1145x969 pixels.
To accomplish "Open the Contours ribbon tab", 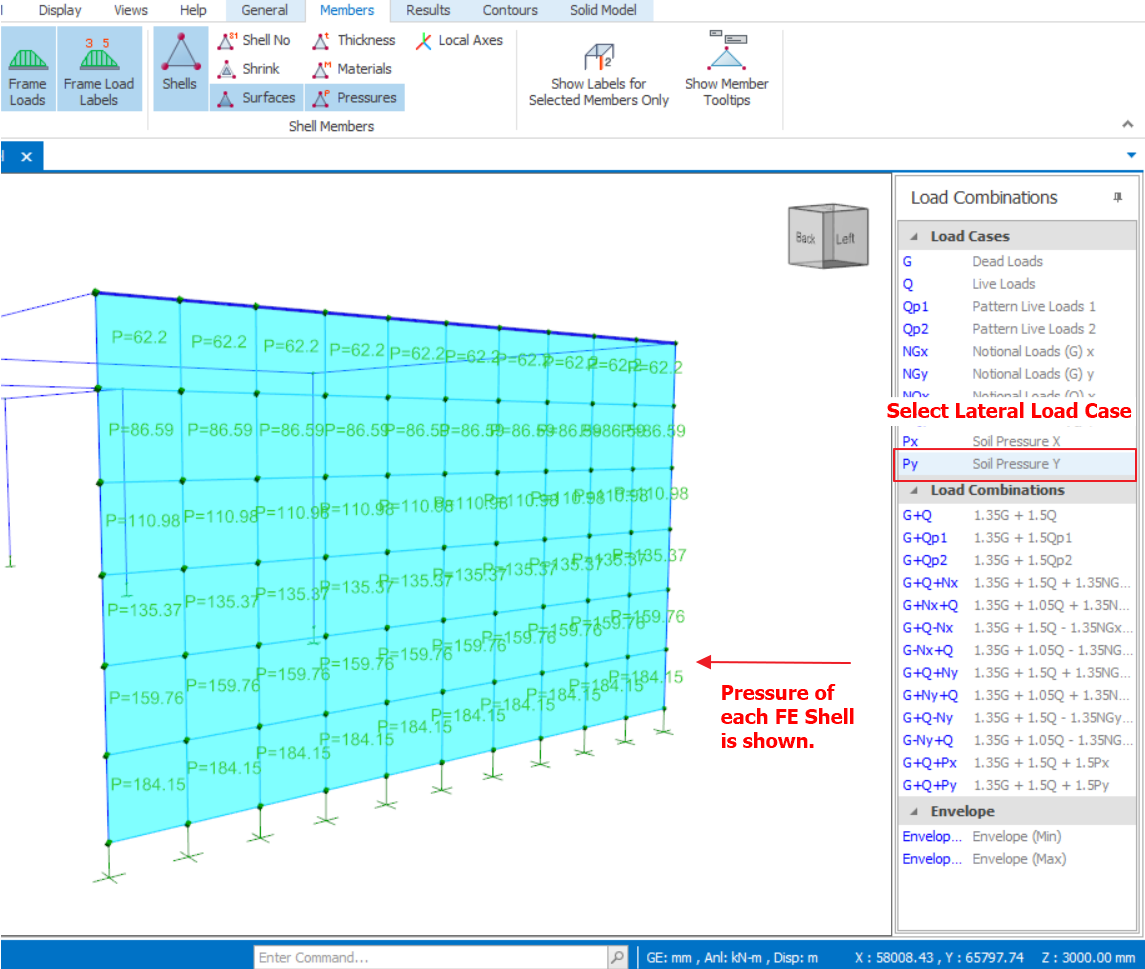I will [510, 10].
